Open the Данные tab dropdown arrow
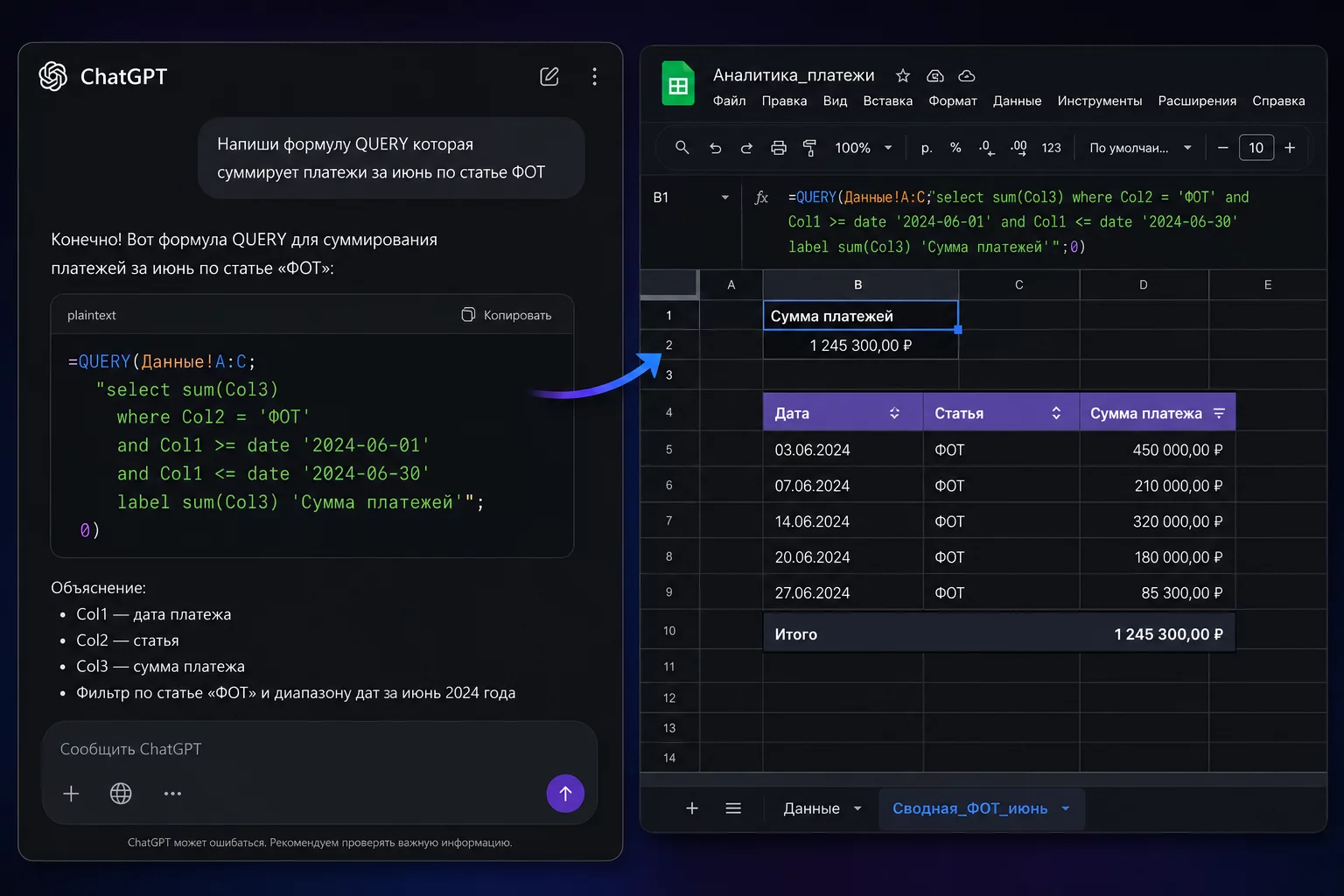The height and width of the screenshot is (896, 1344). (x=857, y=808)
